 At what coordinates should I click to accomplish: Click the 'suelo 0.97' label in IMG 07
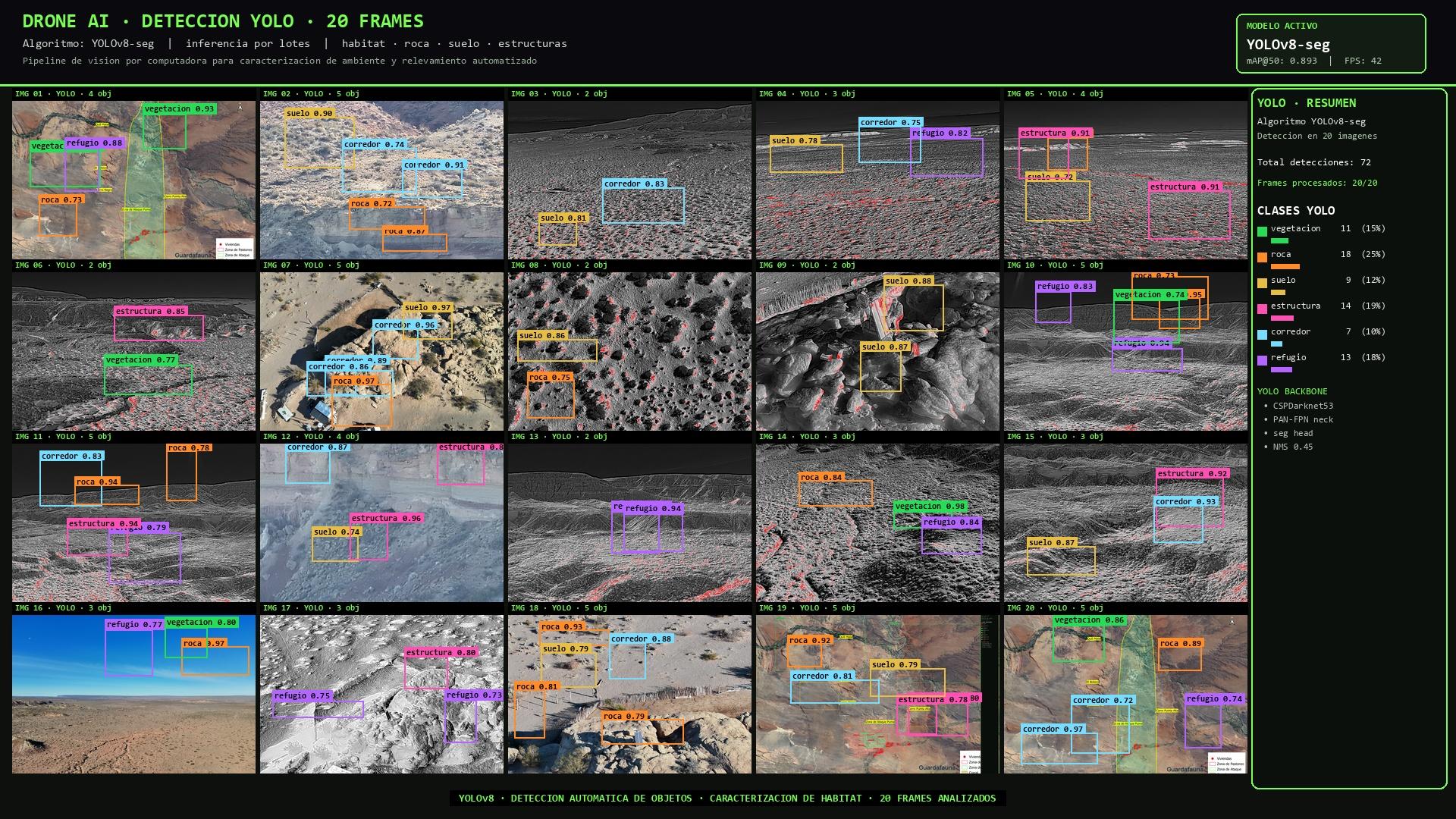coord(428,307)
